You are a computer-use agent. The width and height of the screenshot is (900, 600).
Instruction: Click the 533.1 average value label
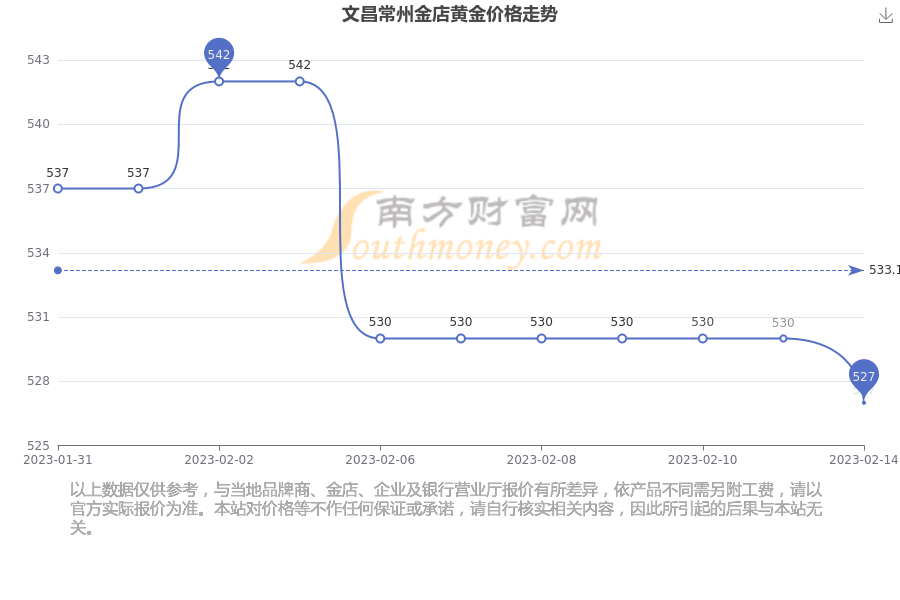click(884, 270)
